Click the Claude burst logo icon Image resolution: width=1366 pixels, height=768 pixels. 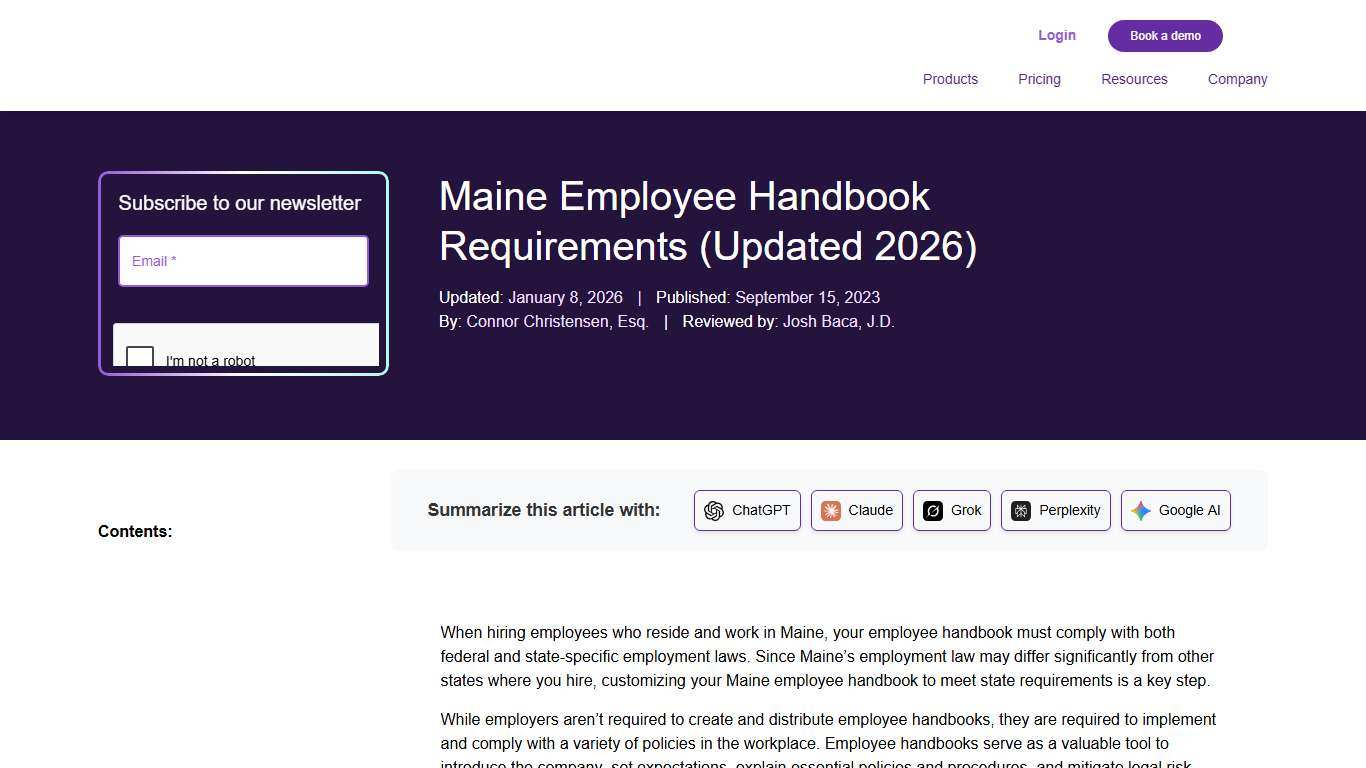(x=831, y=510)
